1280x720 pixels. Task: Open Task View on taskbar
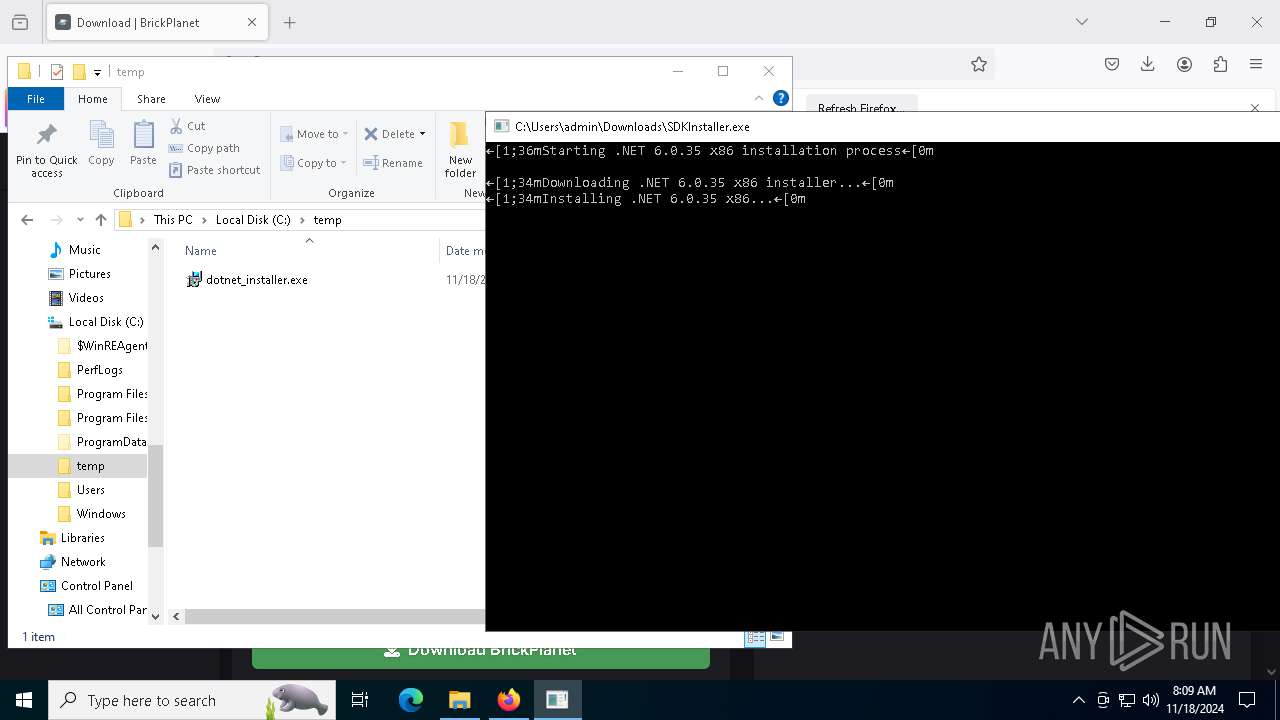(x=360, y=700)
